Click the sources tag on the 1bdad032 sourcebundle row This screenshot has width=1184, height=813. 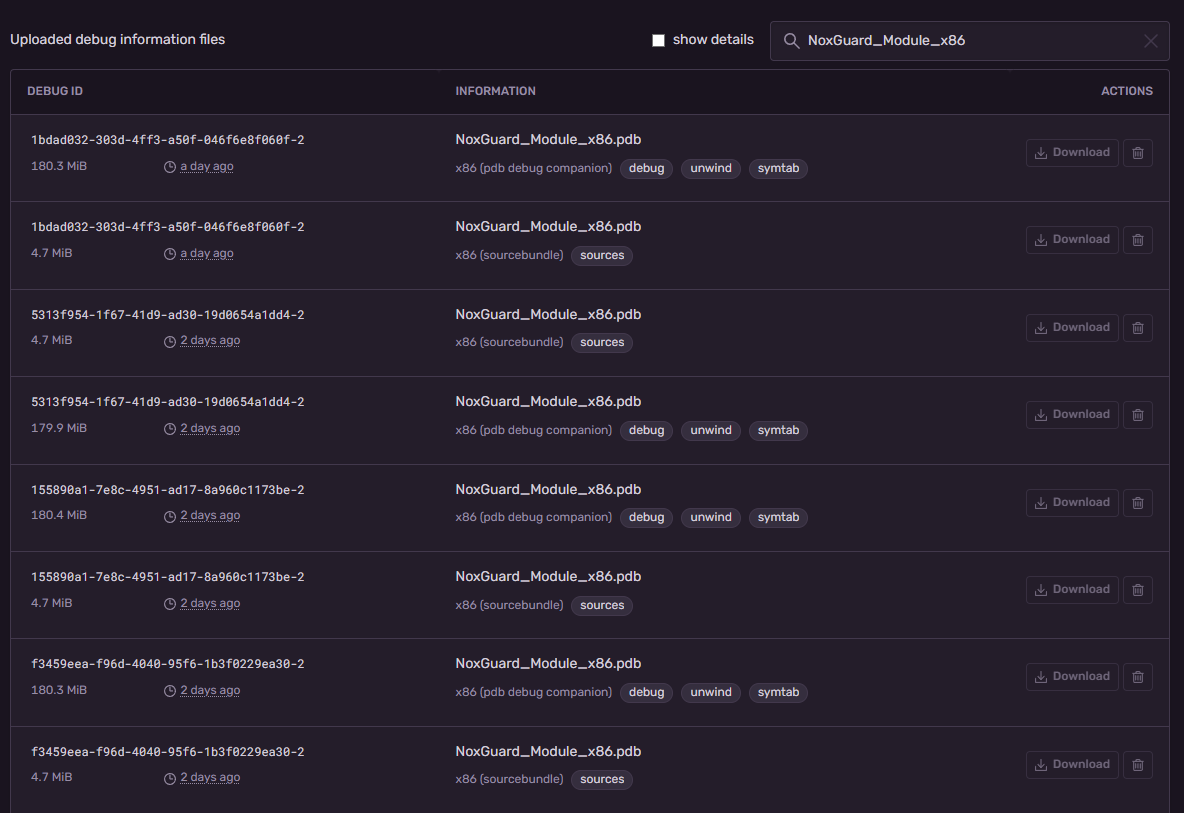tap(602, 256)
